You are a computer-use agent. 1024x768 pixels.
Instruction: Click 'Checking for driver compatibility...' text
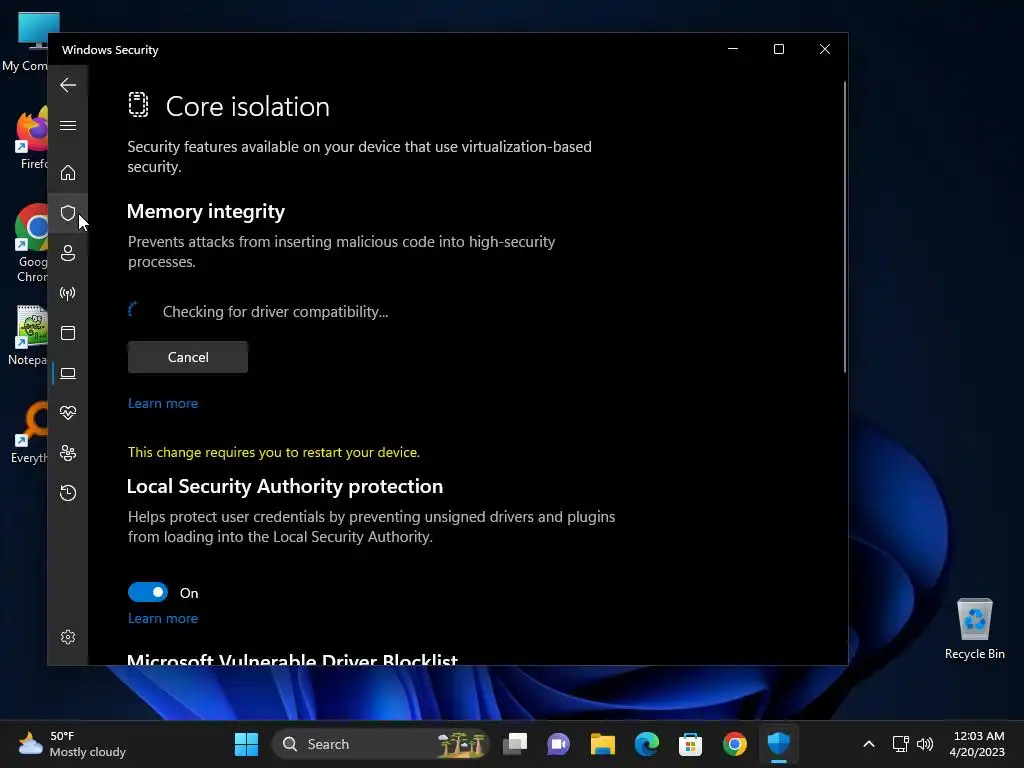click(x=276, y=312)
